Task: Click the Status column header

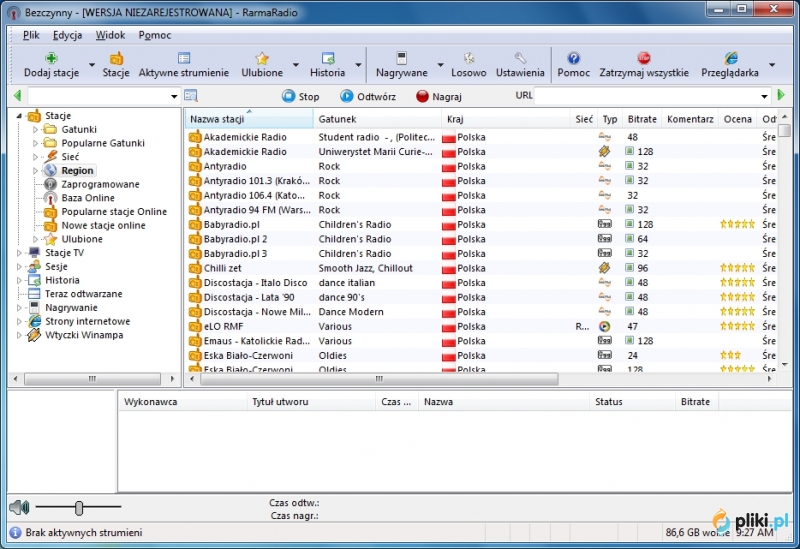Action: [x=632, y=402]
